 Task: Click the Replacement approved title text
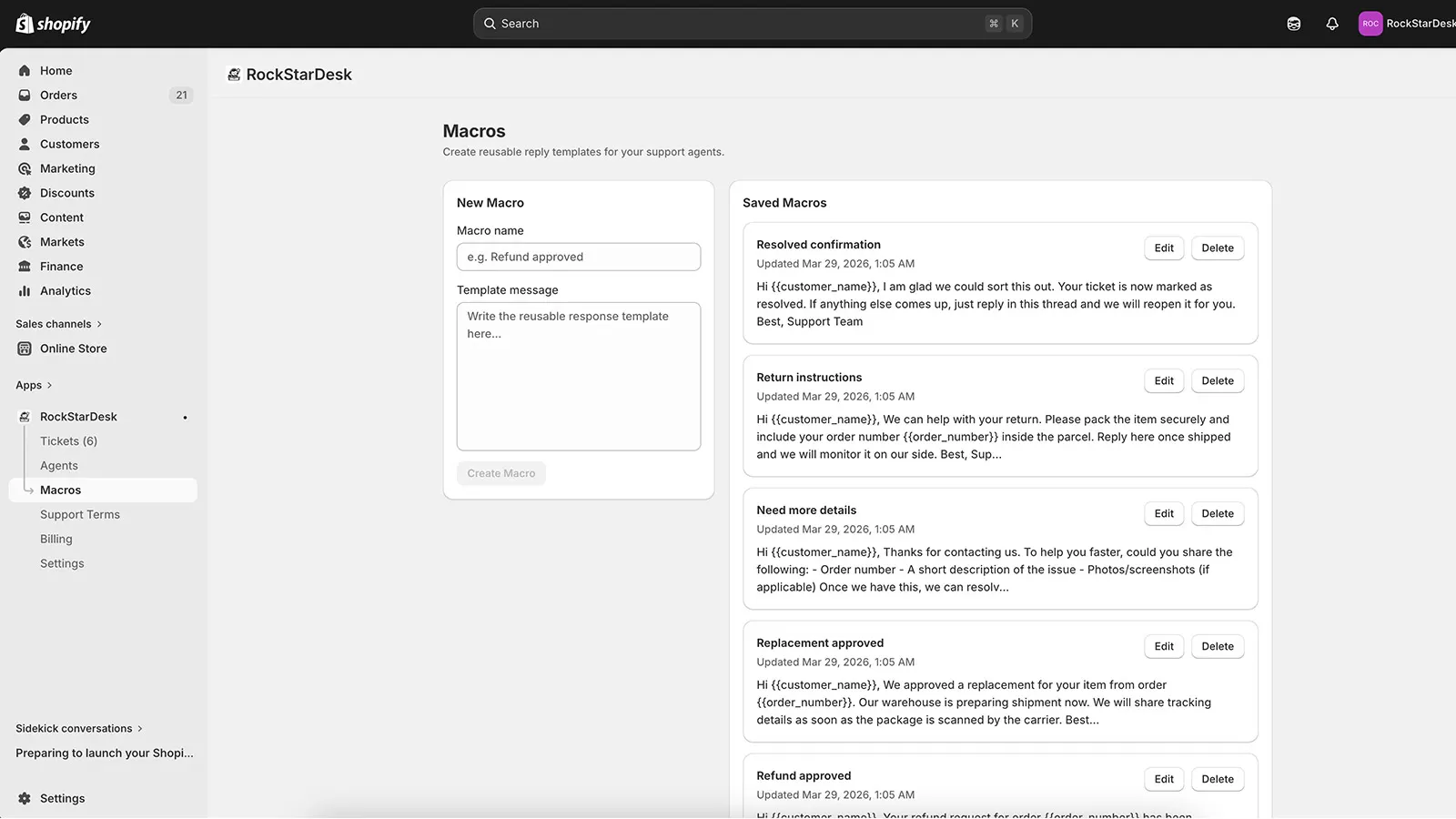[x=820, y=643]
